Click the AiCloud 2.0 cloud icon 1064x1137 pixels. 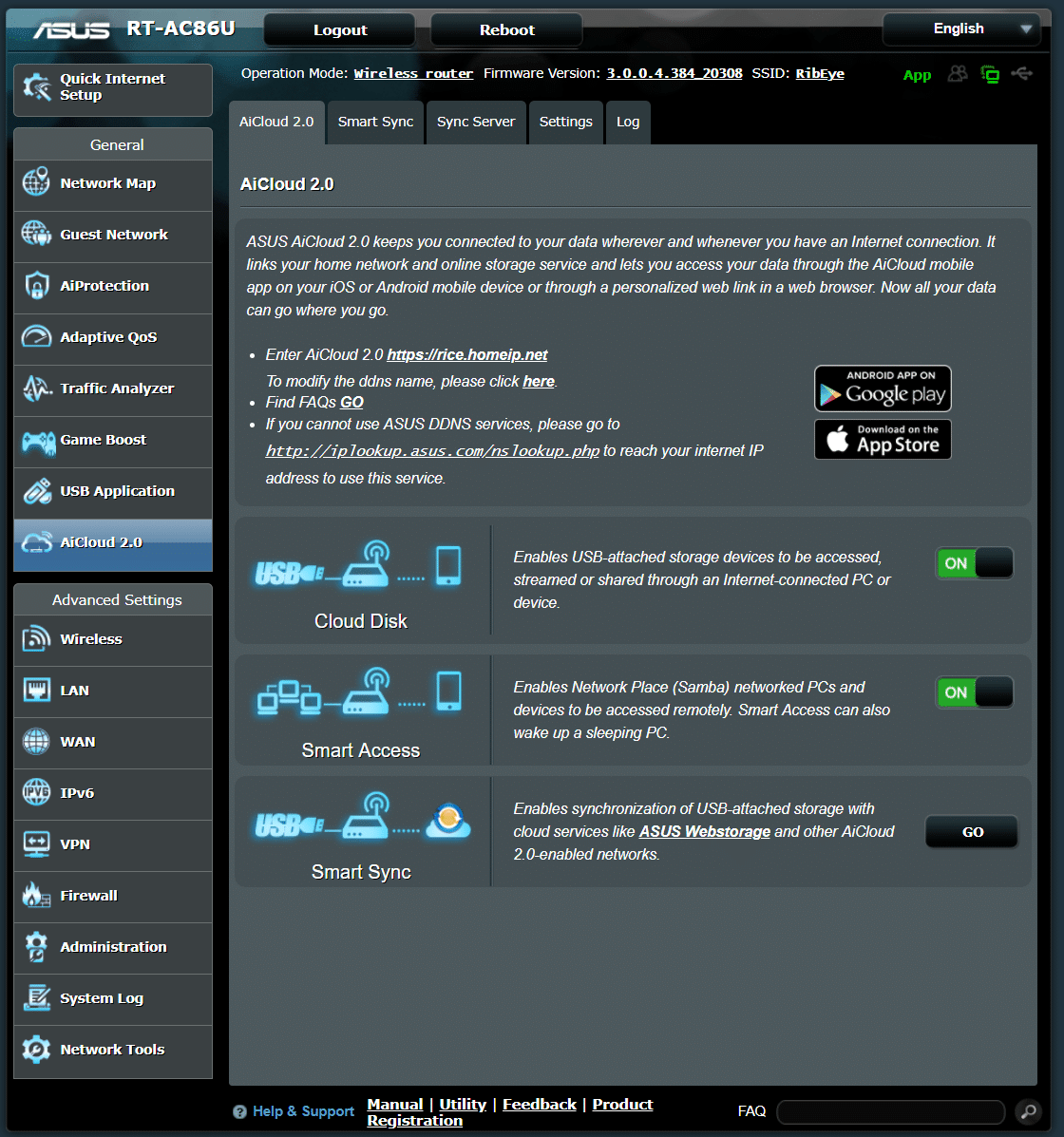click(36, 541)
